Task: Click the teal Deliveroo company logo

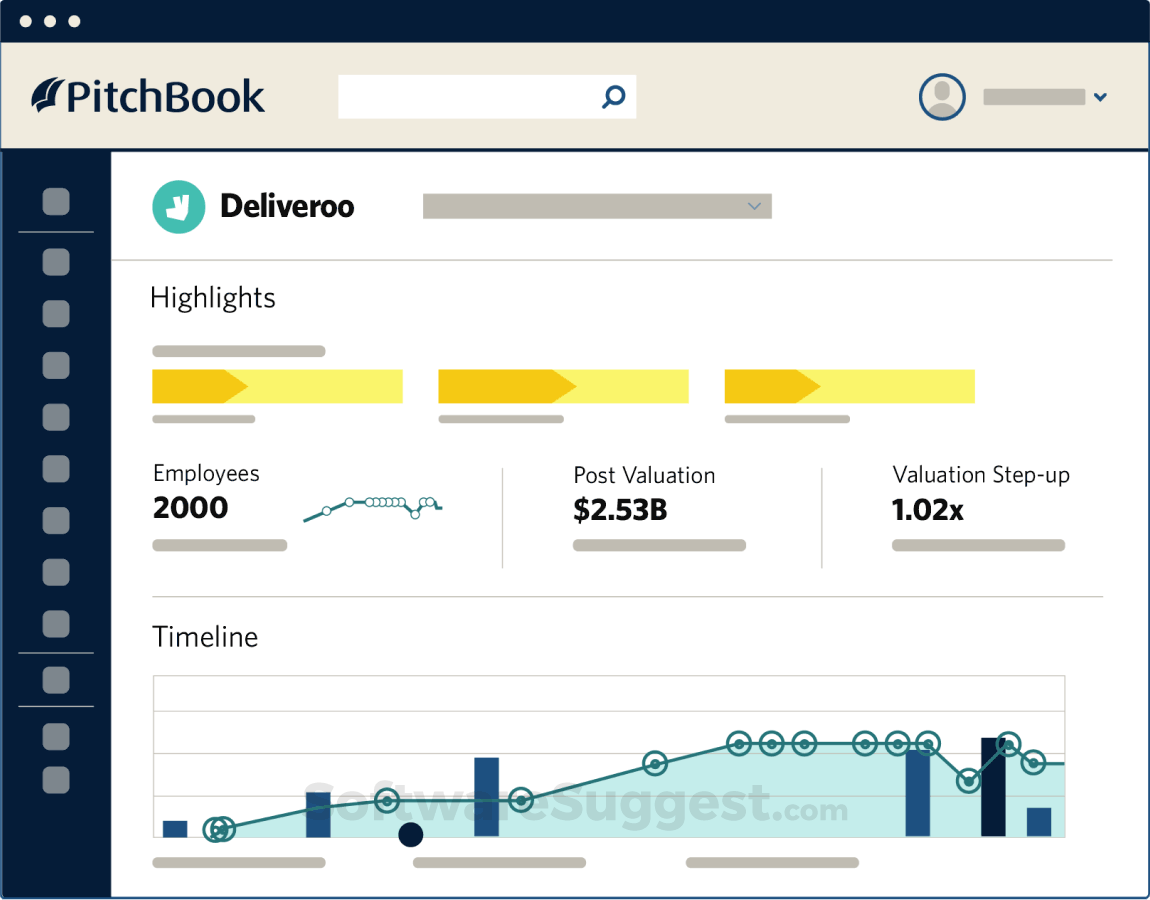Action: (x=178, y=206)
